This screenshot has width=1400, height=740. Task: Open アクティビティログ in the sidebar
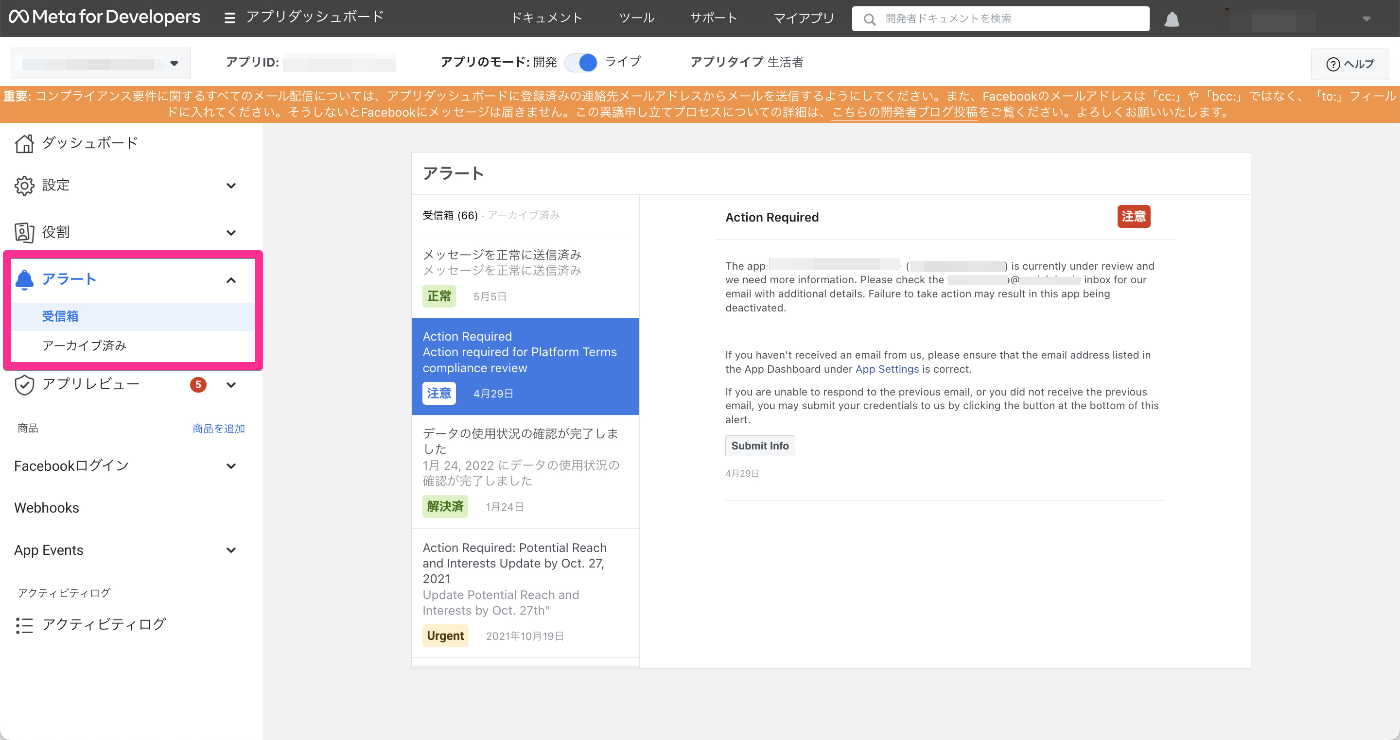pos(104,624)
